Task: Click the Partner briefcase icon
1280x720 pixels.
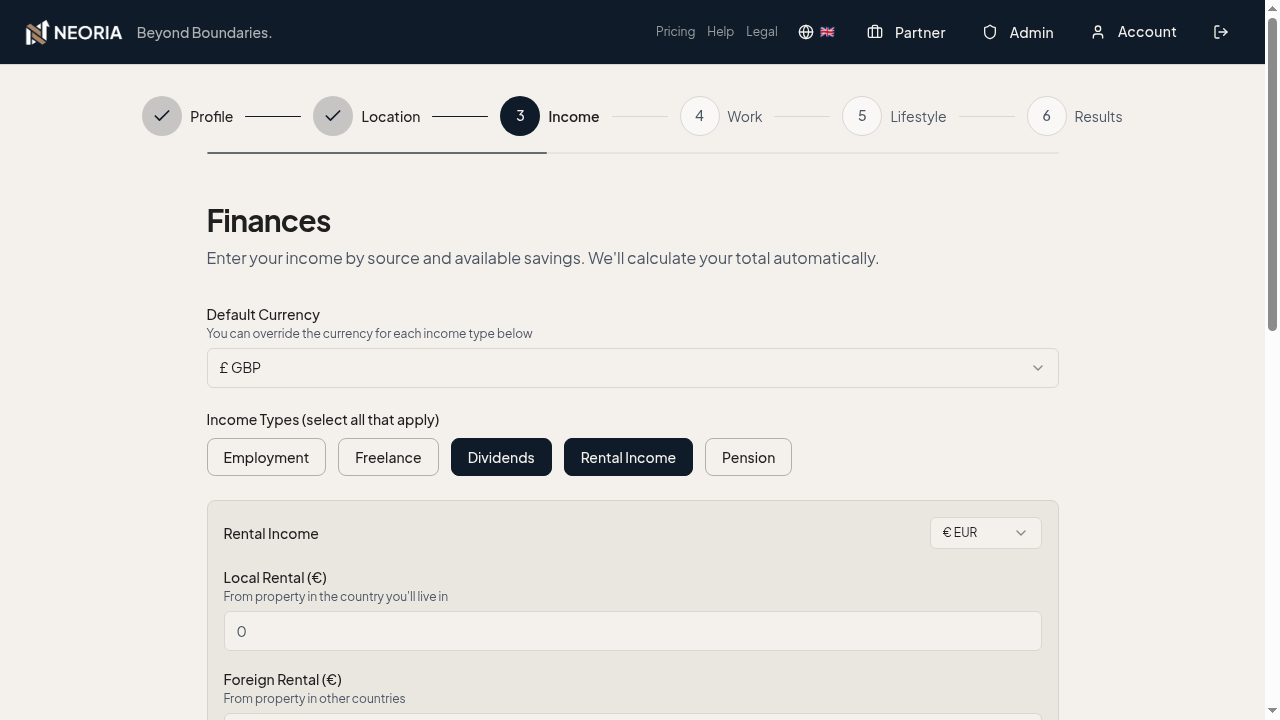Action: (875, 32)
